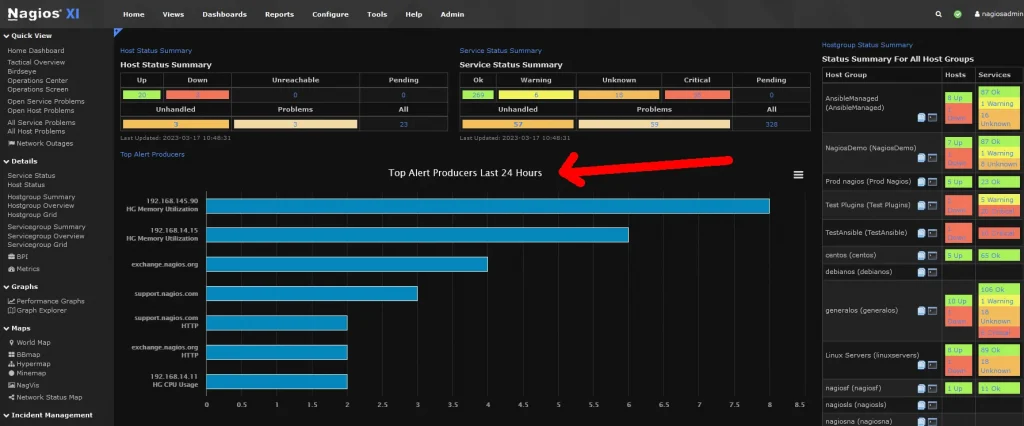Open the Home menu
This screenshot has height=426, width=1024.
134,14
